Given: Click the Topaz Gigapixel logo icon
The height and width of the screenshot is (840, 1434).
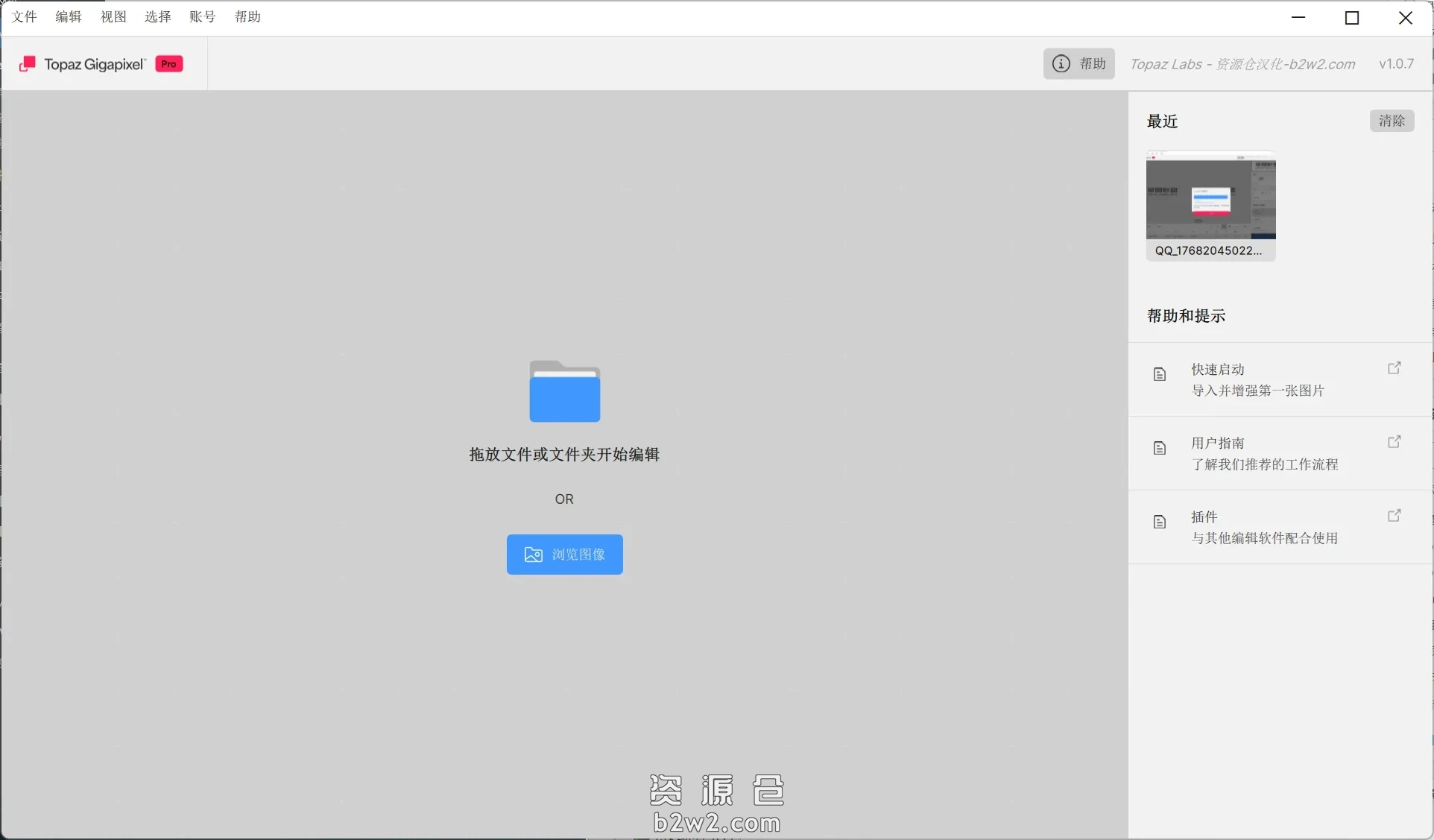Looking at the screenshot, I should tap(28, 64).
